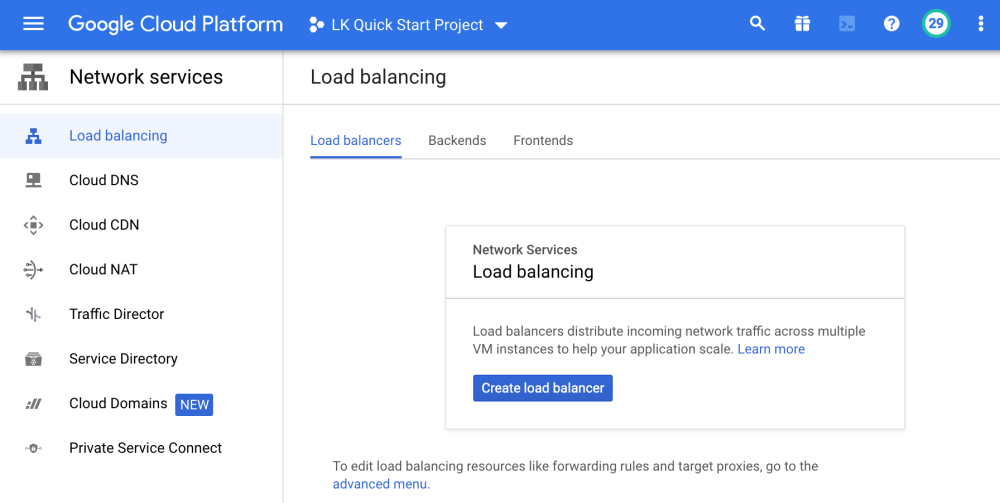Image resolution: width=1000 pixels, height=503 pixels.
Task: Open the gift free trial icon
Action: 802,24
